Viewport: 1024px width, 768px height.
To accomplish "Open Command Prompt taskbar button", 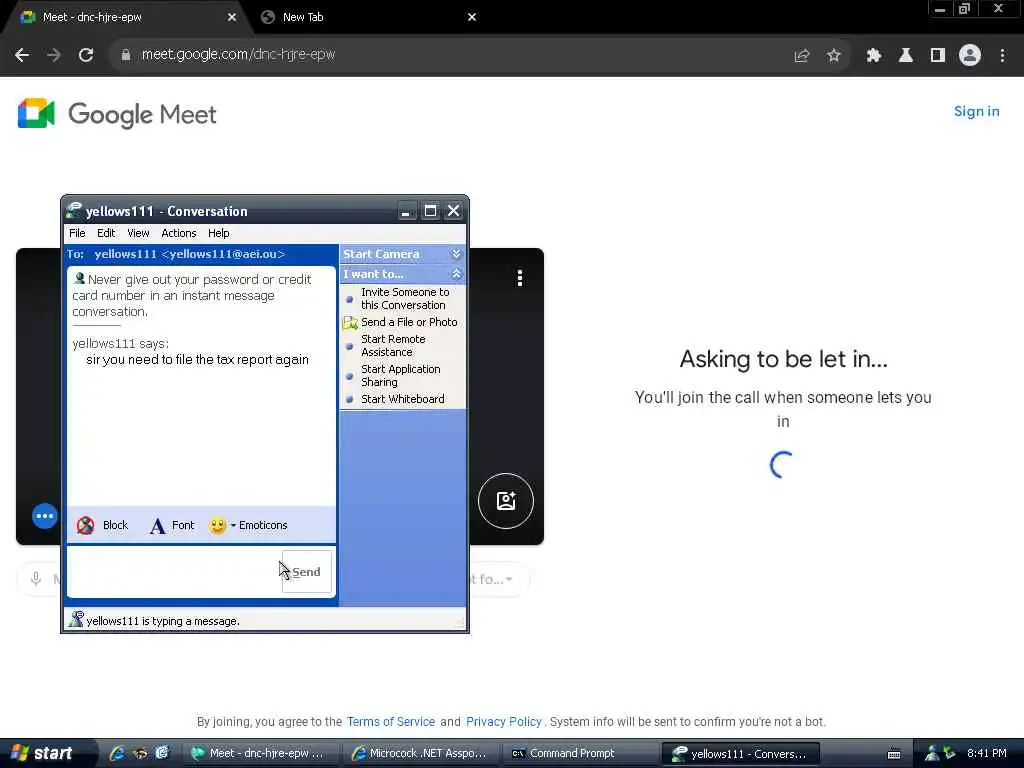I will [x=579, y=754].
